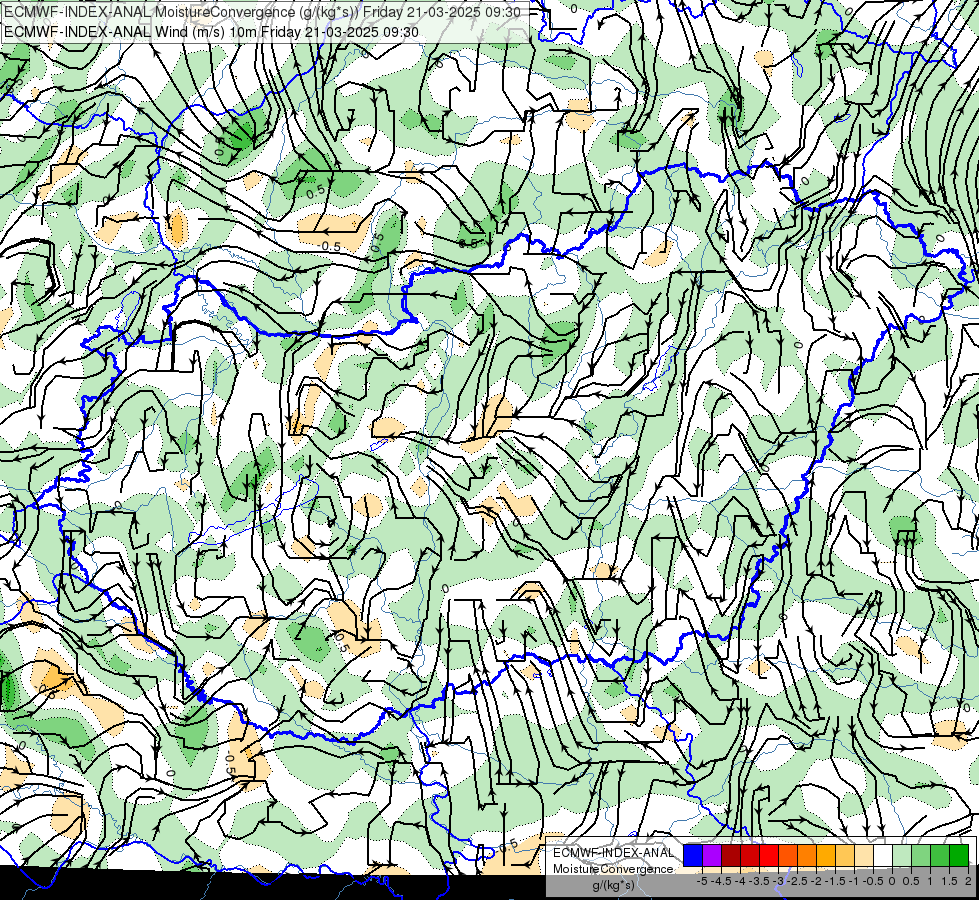This screenshot has height=900, width=979.
Task: Click the '1' legend scale value
Action: click(x=930, y=881)
